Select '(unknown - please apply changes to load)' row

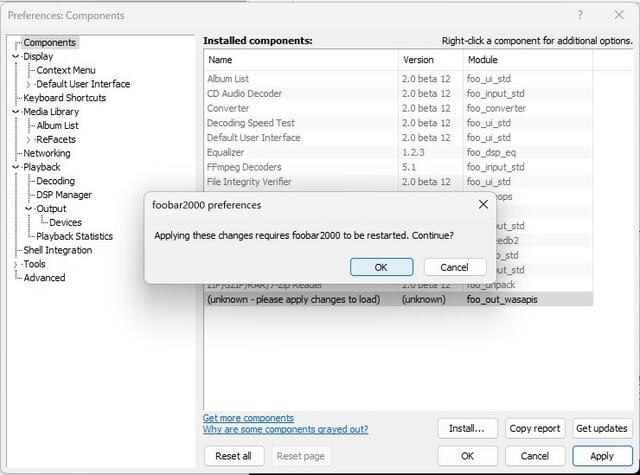pyautogui.click(x=398, y=300)
